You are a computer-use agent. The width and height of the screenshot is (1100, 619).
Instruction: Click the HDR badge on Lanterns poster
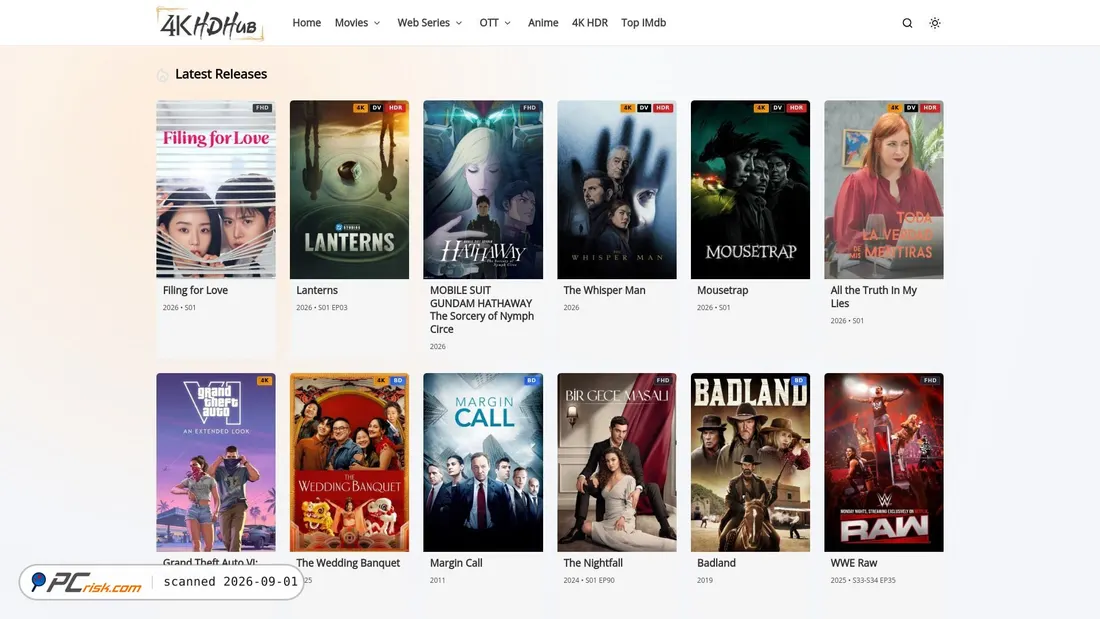click(x=396, y=108)
